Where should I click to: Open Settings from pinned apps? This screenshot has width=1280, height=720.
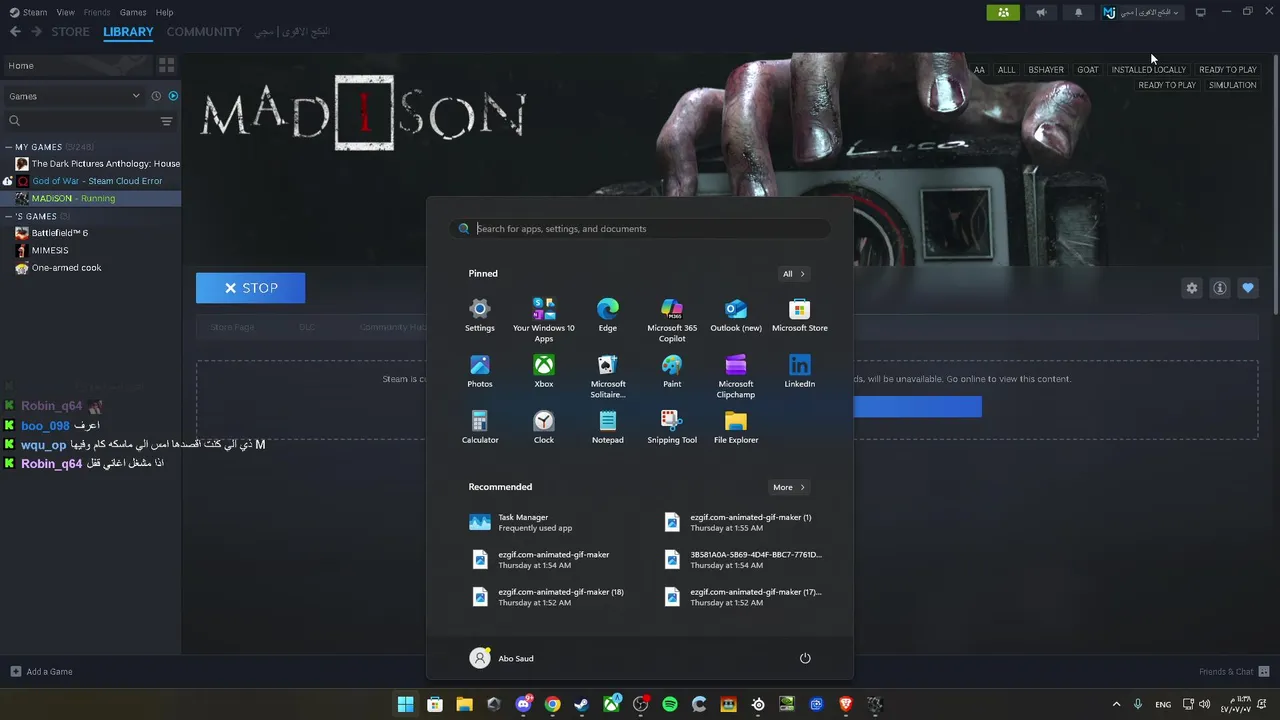(480, 315)
